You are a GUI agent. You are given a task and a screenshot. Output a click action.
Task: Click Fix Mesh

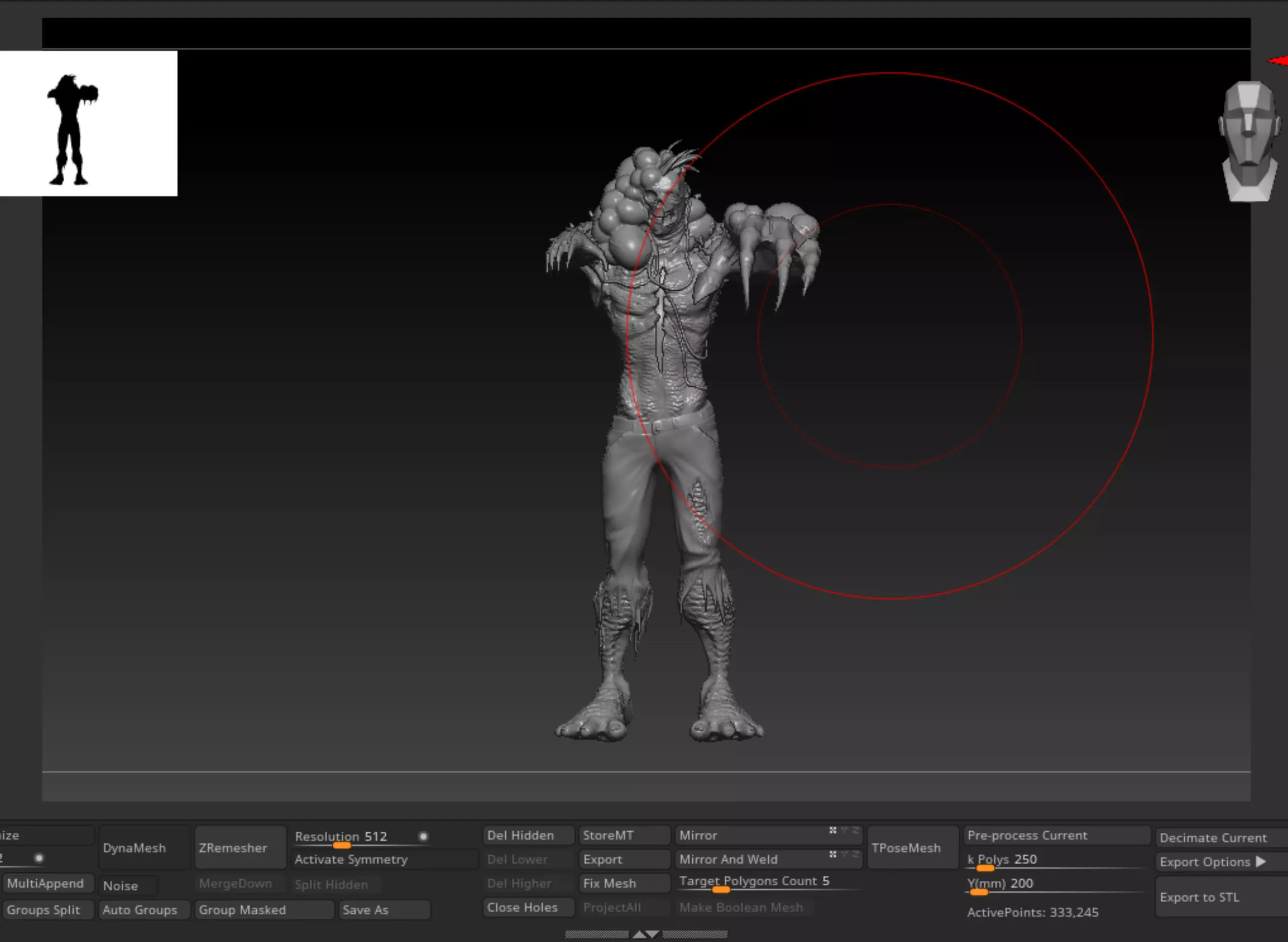(625, 883)
